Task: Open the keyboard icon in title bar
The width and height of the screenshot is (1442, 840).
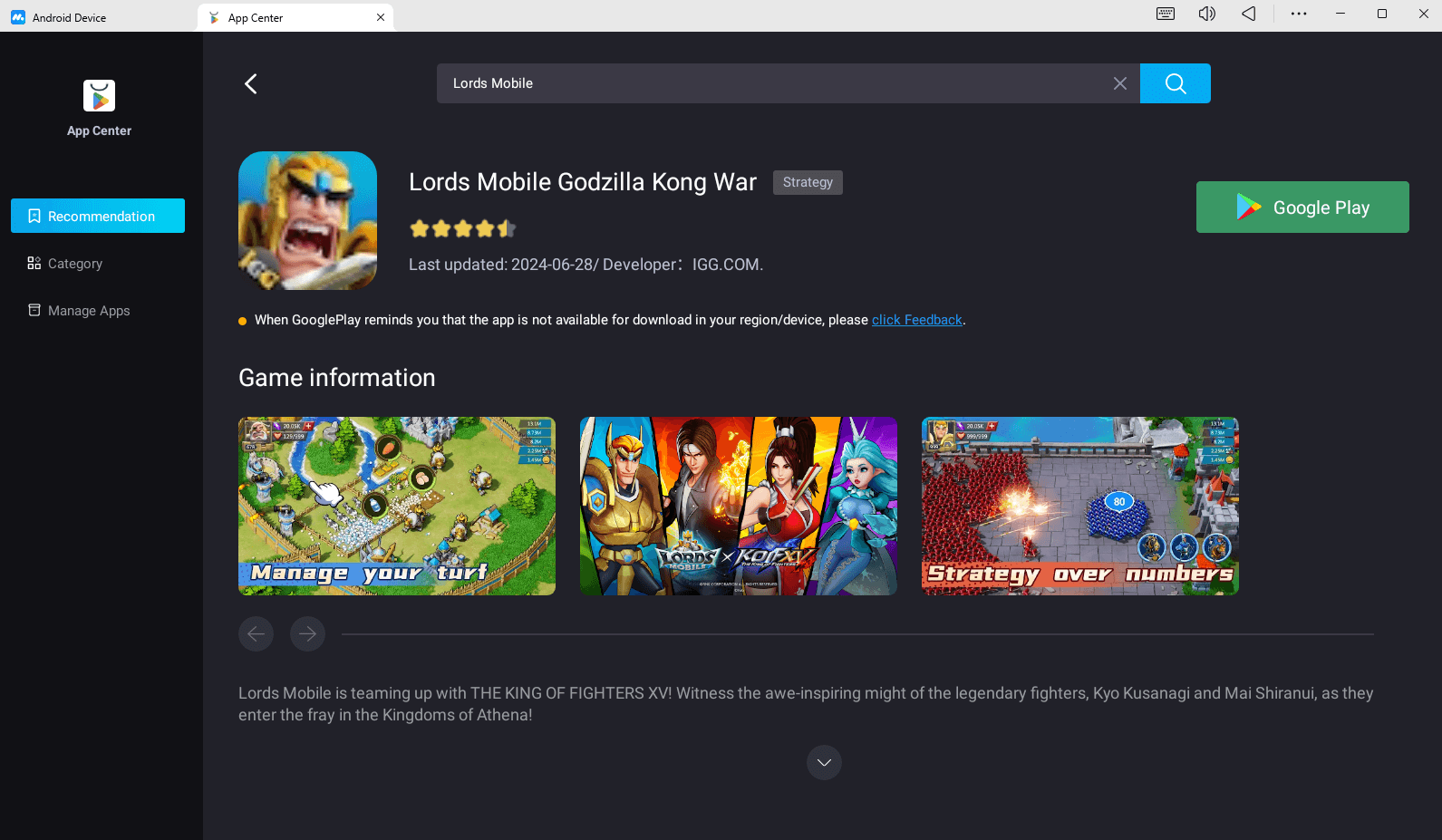Action: pos(1166,14)
